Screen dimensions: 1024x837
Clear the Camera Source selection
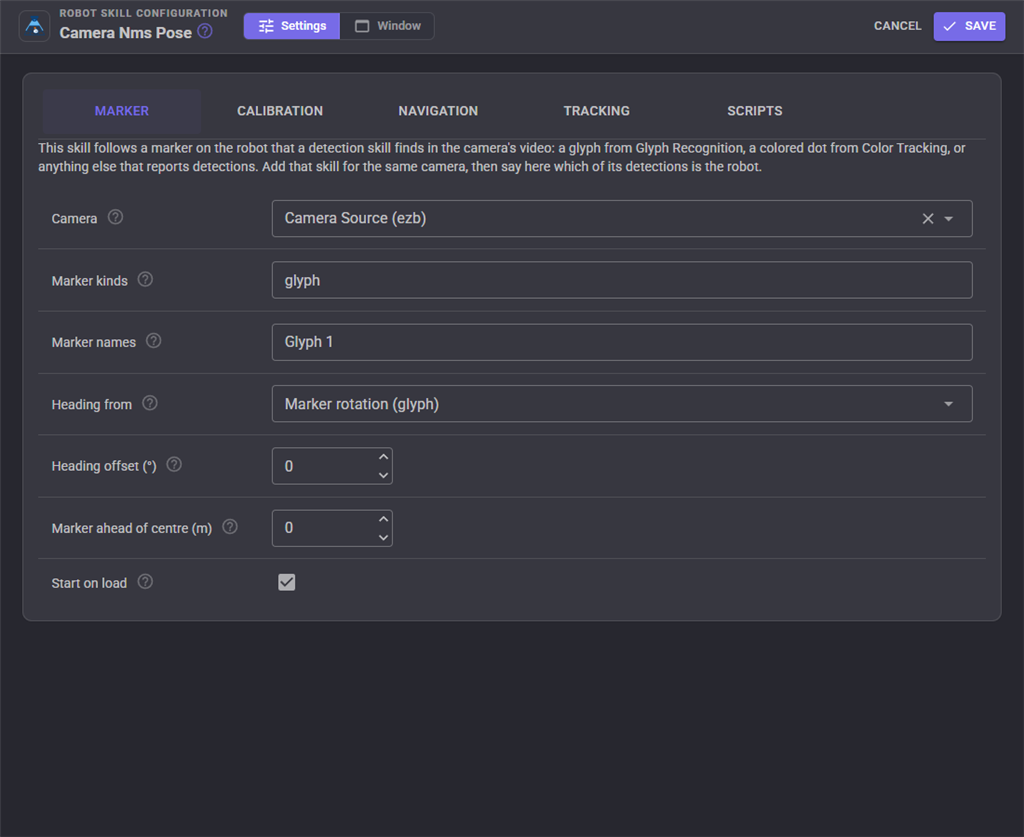(928, 219)
